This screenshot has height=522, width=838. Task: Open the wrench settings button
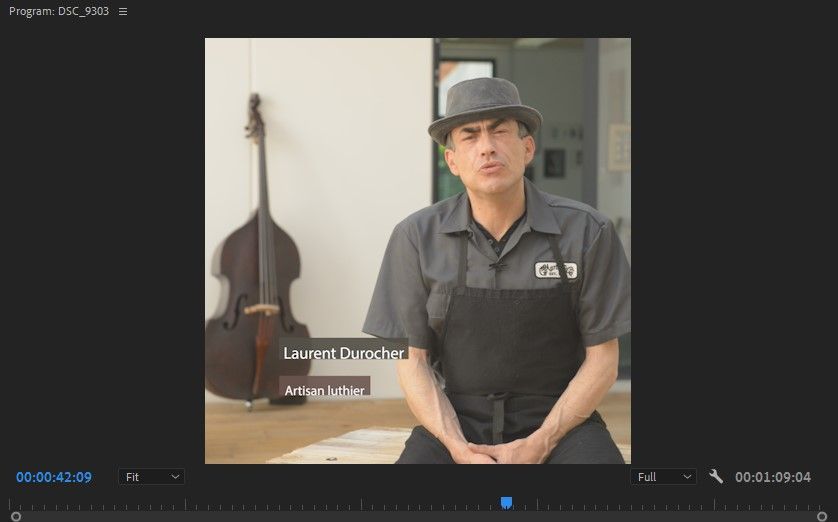(716, 476)
